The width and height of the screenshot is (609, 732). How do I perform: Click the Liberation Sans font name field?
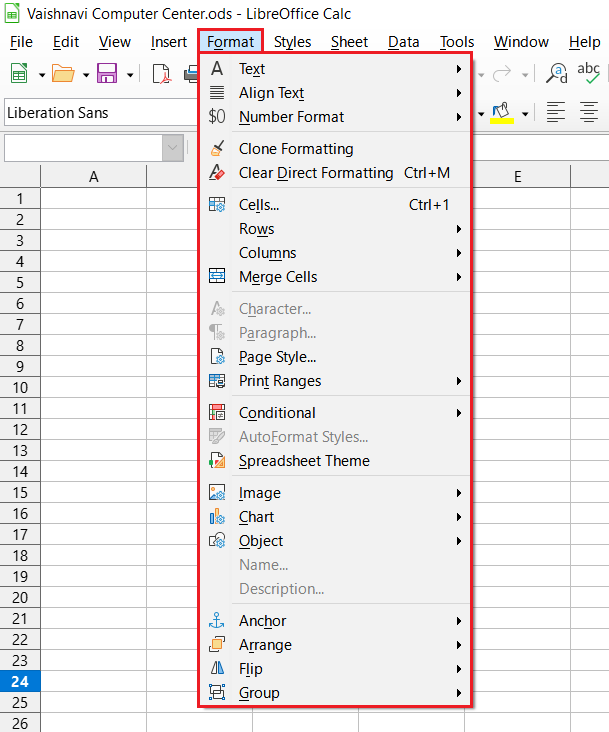[101, 113]
